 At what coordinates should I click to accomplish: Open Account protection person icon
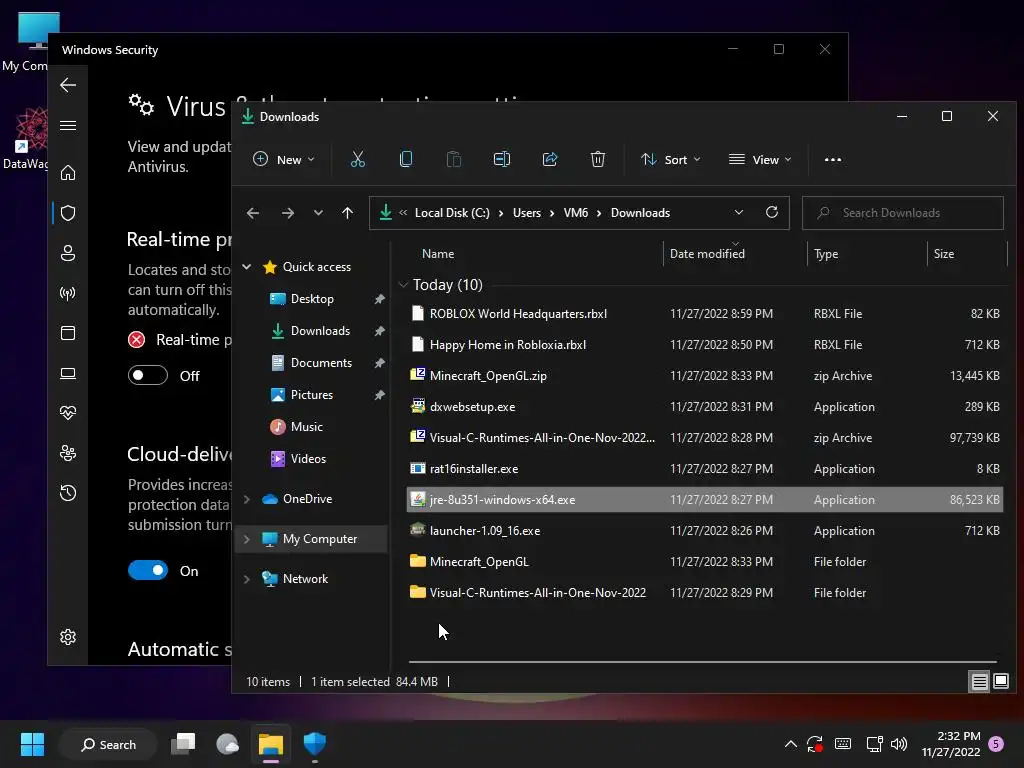click(x=68, y=253)
